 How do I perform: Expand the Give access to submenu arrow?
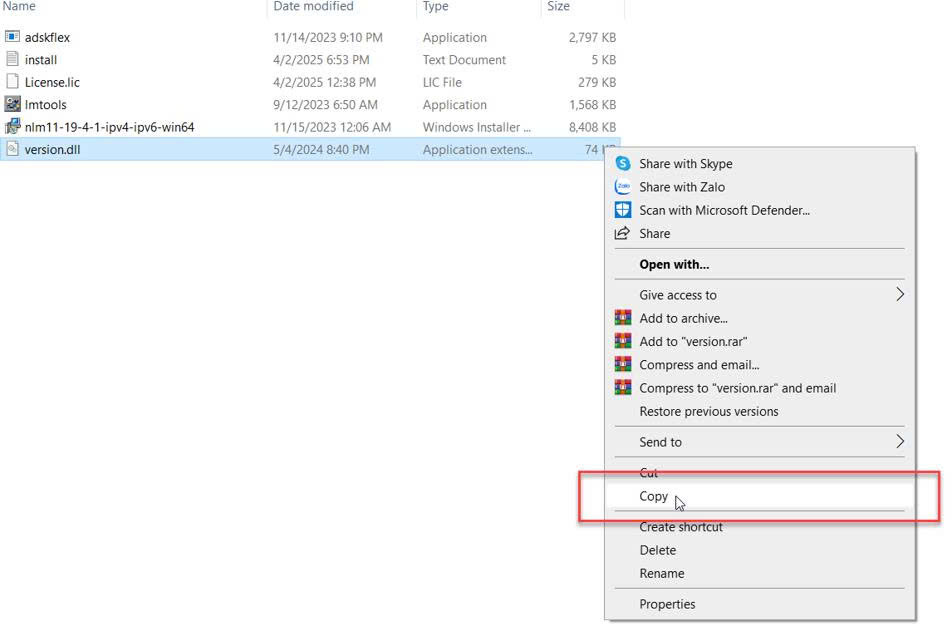pos(900,295)
